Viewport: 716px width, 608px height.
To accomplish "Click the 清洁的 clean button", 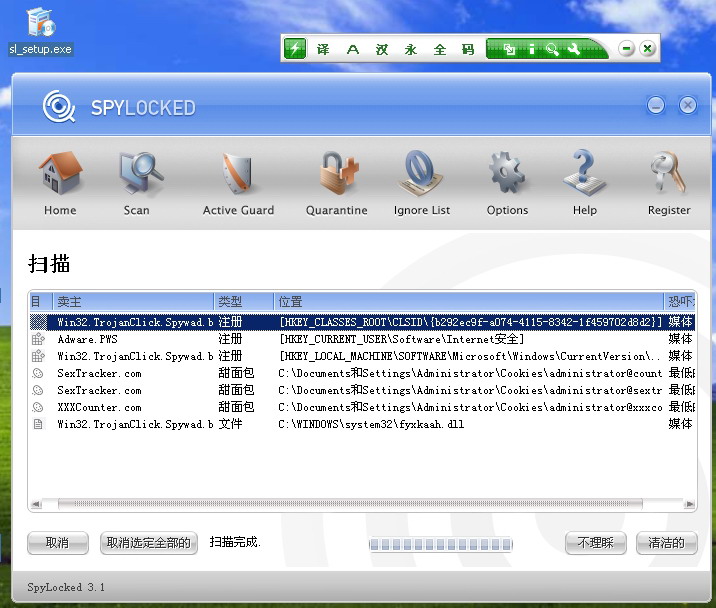I will pos(666,543).
